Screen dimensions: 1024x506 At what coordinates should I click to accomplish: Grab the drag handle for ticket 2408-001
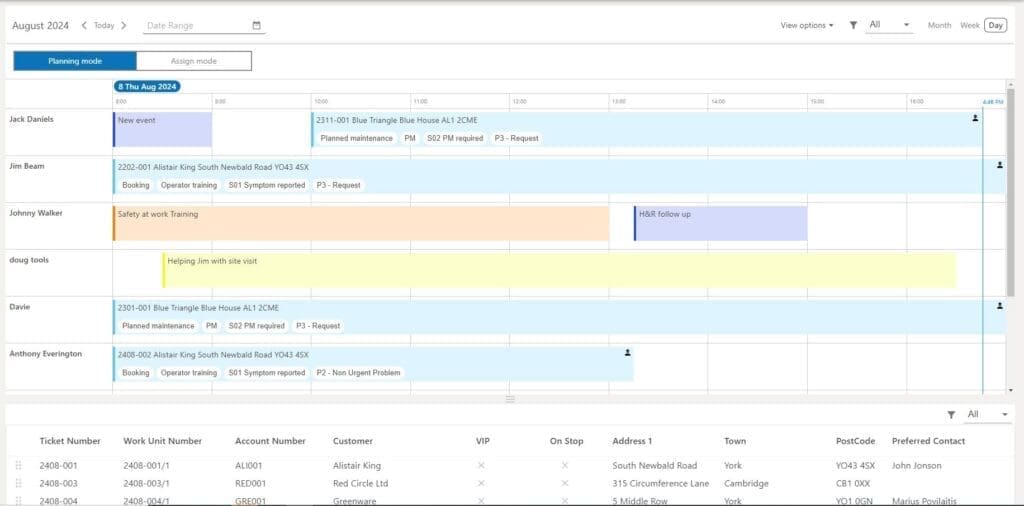coord(18,466)
